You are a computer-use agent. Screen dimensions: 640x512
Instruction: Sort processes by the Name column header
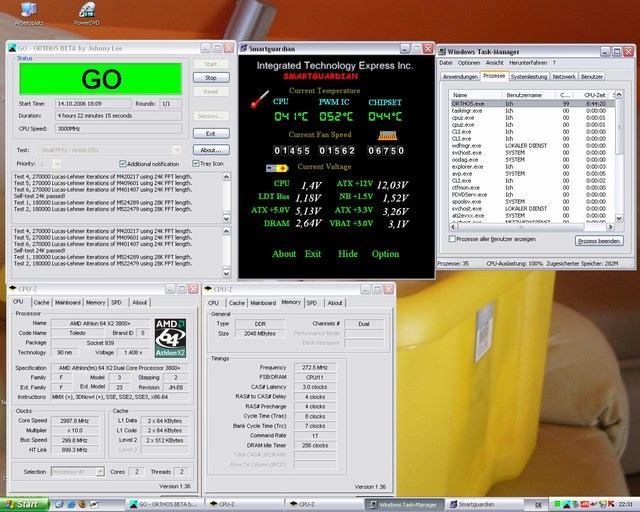[x=476, y=95]
